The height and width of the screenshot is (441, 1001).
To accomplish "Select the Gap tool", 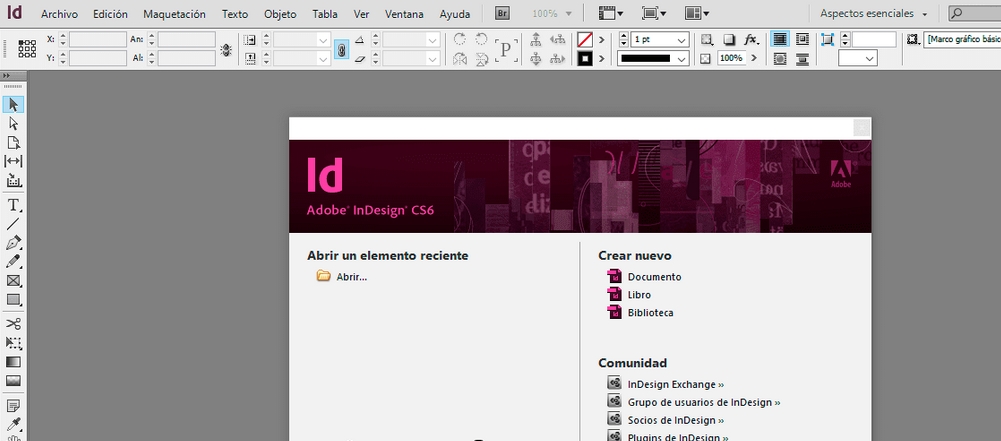I will click(x=13, y=161).
